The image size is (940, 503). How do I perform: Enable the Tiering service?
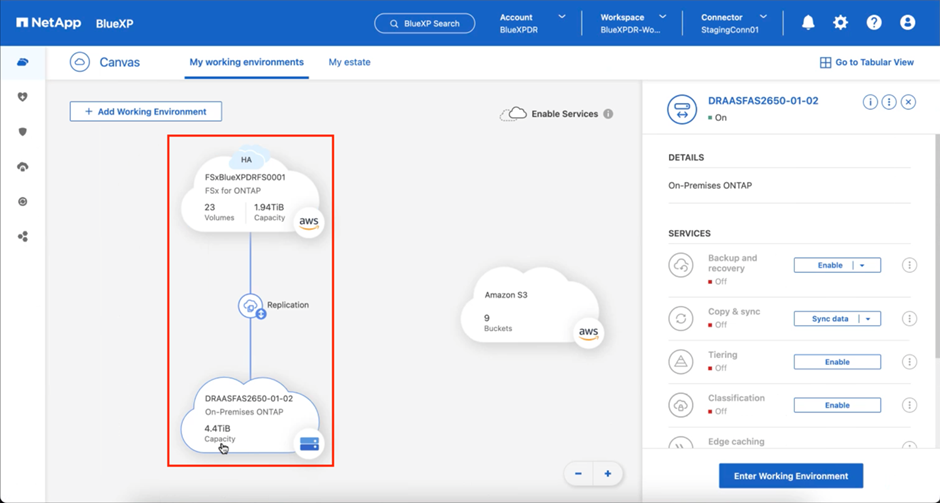tap(837, 362)
